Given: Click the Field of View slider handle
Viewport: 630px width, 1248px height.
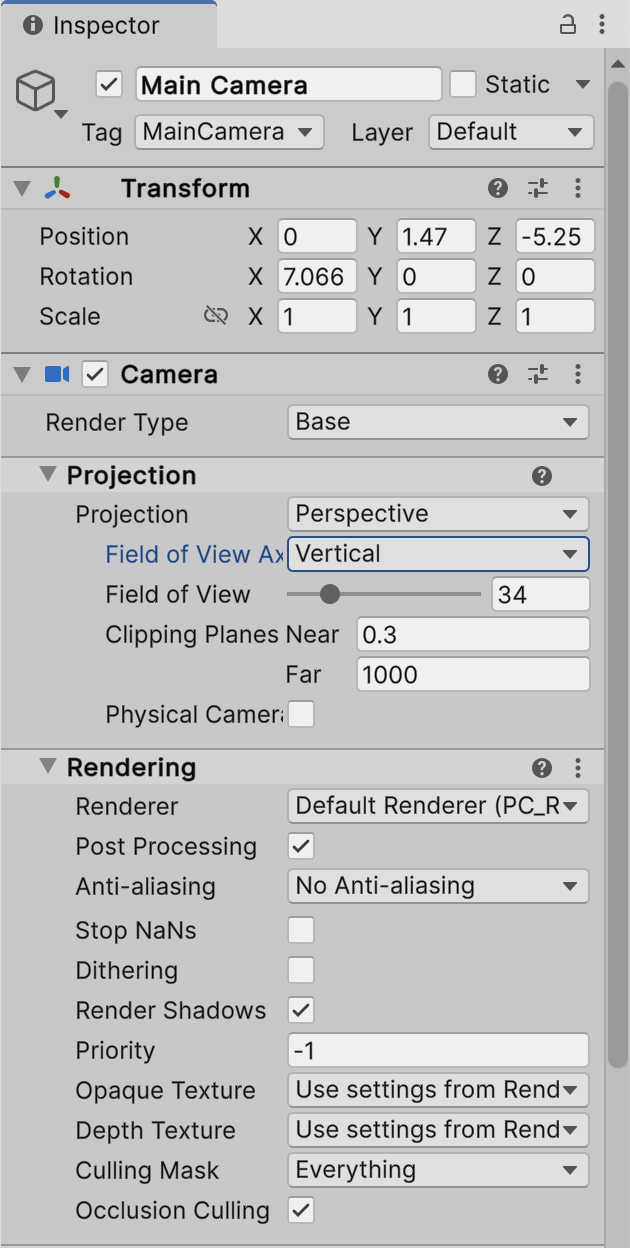Looking at the screenshot, I should tap(329, 595).
